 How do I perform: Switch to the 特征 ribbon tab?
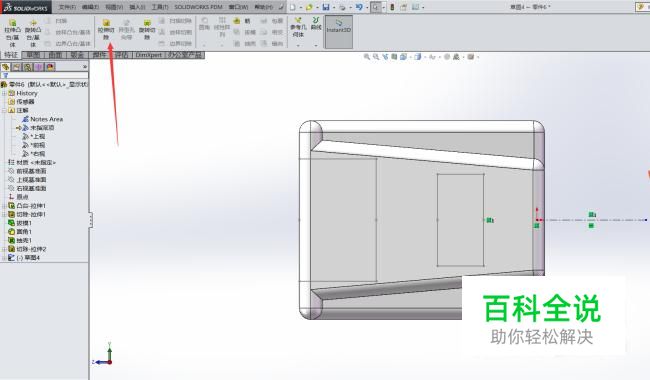pyautogui.click(x=11, y=55)
